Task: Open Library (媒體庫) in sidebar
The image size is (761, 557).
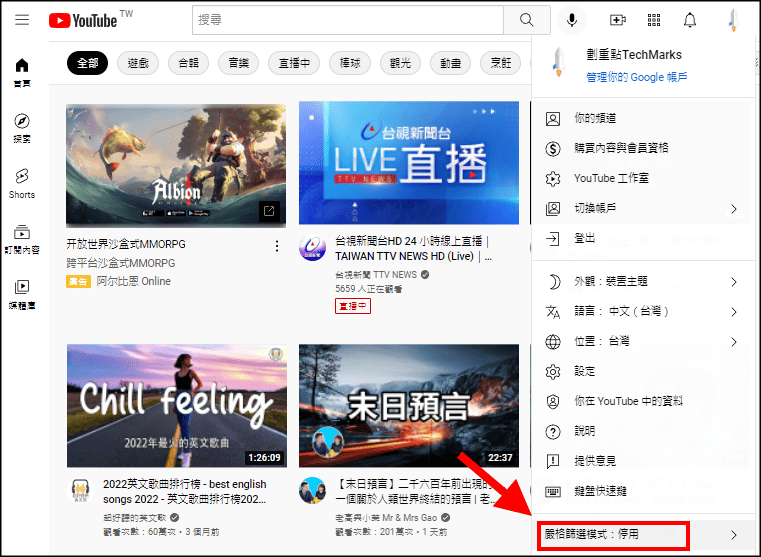Action: (22, 295)
